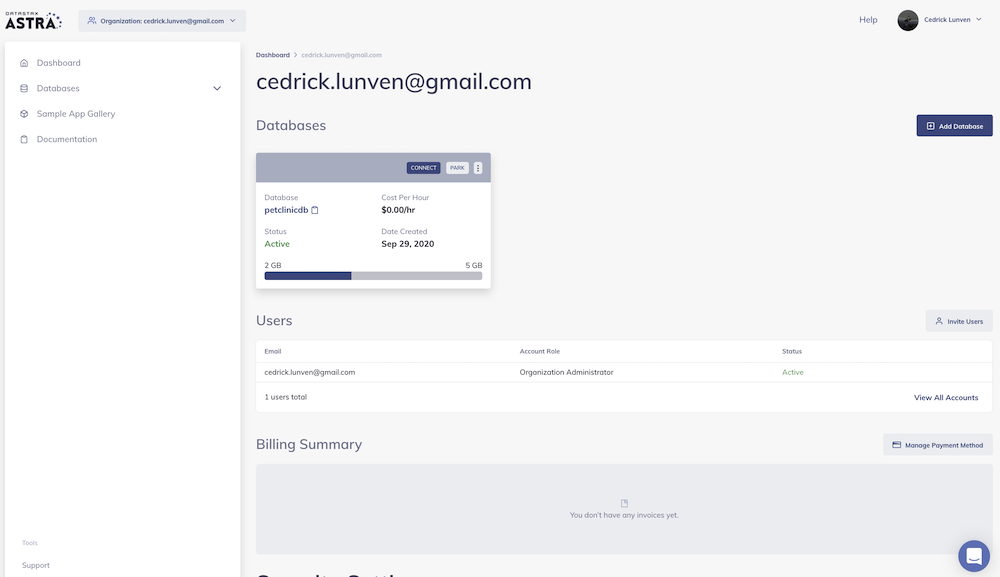Click the Add Database button
The height and width of the screenshot is (577, 1000).
point(954,126)
